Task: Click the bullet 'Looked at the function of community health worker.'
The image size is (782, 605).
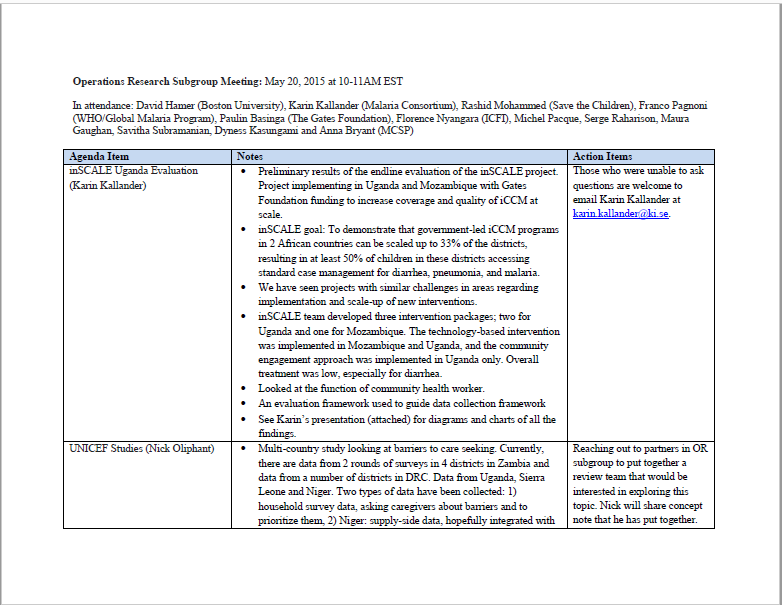Action: tap(371, 388)
